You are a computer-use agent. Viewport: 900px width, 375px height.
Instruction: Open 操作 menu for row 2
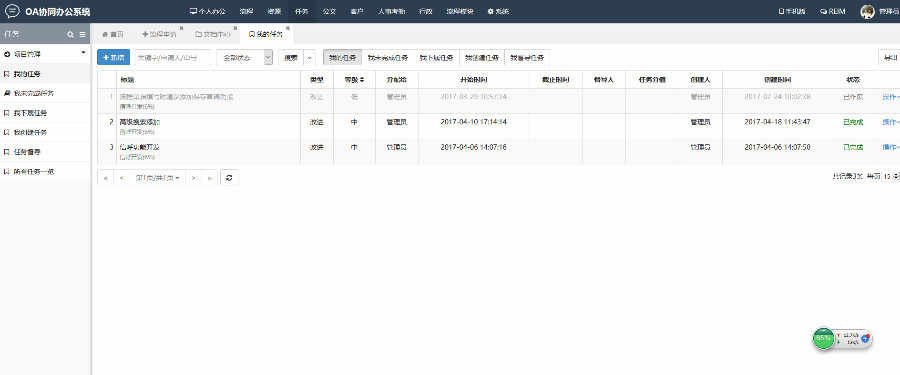coord(890,122)
